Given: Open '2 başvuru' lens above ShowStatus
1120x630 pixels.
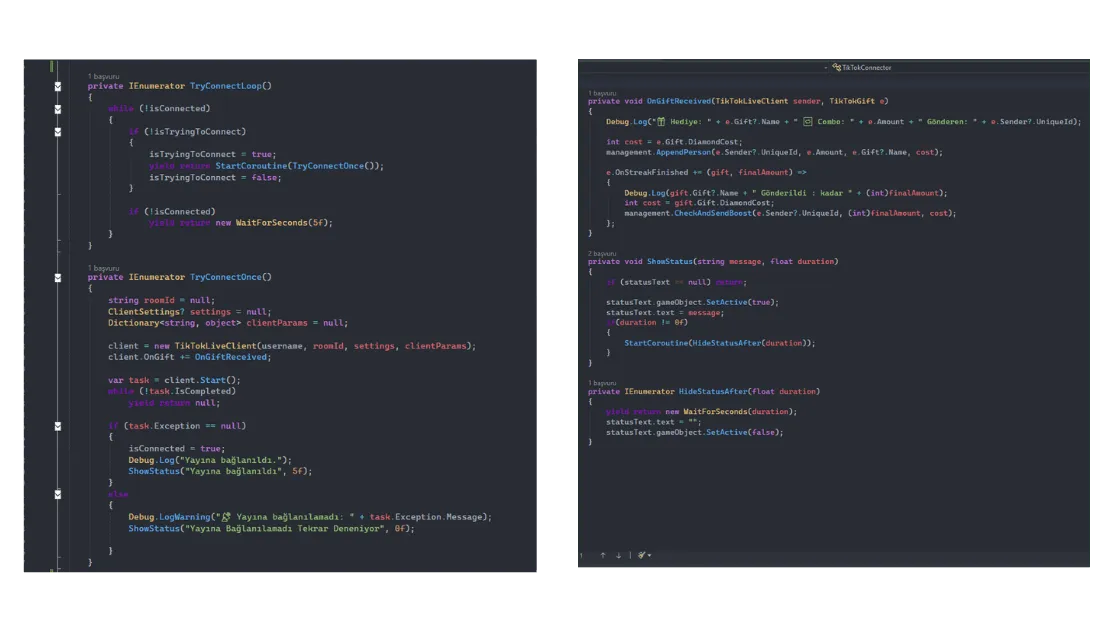Looking at the screenshot, I should click(602, 254).
